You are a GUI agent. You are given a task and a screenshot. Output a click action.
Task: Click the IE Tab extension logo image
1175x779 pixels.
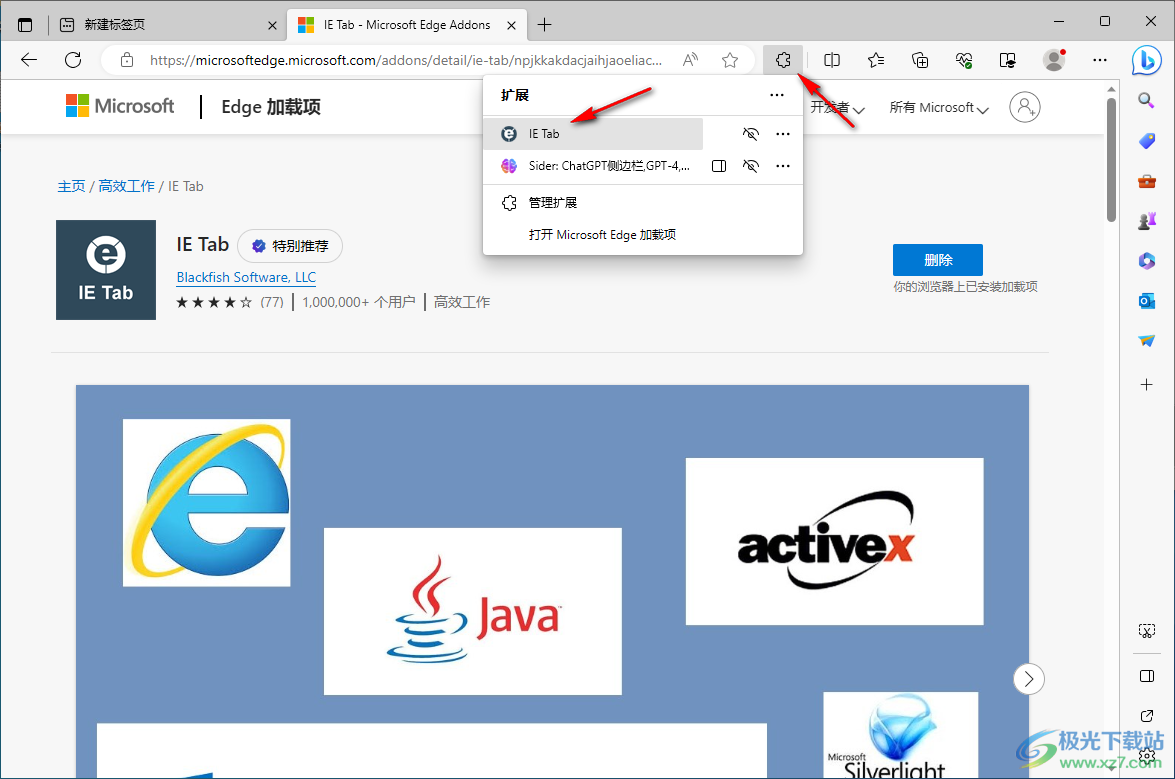click(106, 270)
